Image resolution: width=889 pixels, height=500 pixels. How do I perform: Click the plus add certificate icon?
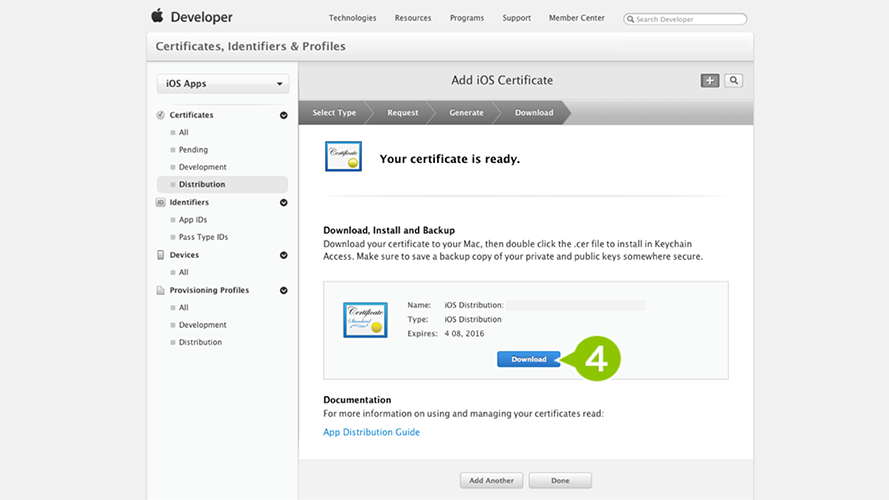coord(710,80)
